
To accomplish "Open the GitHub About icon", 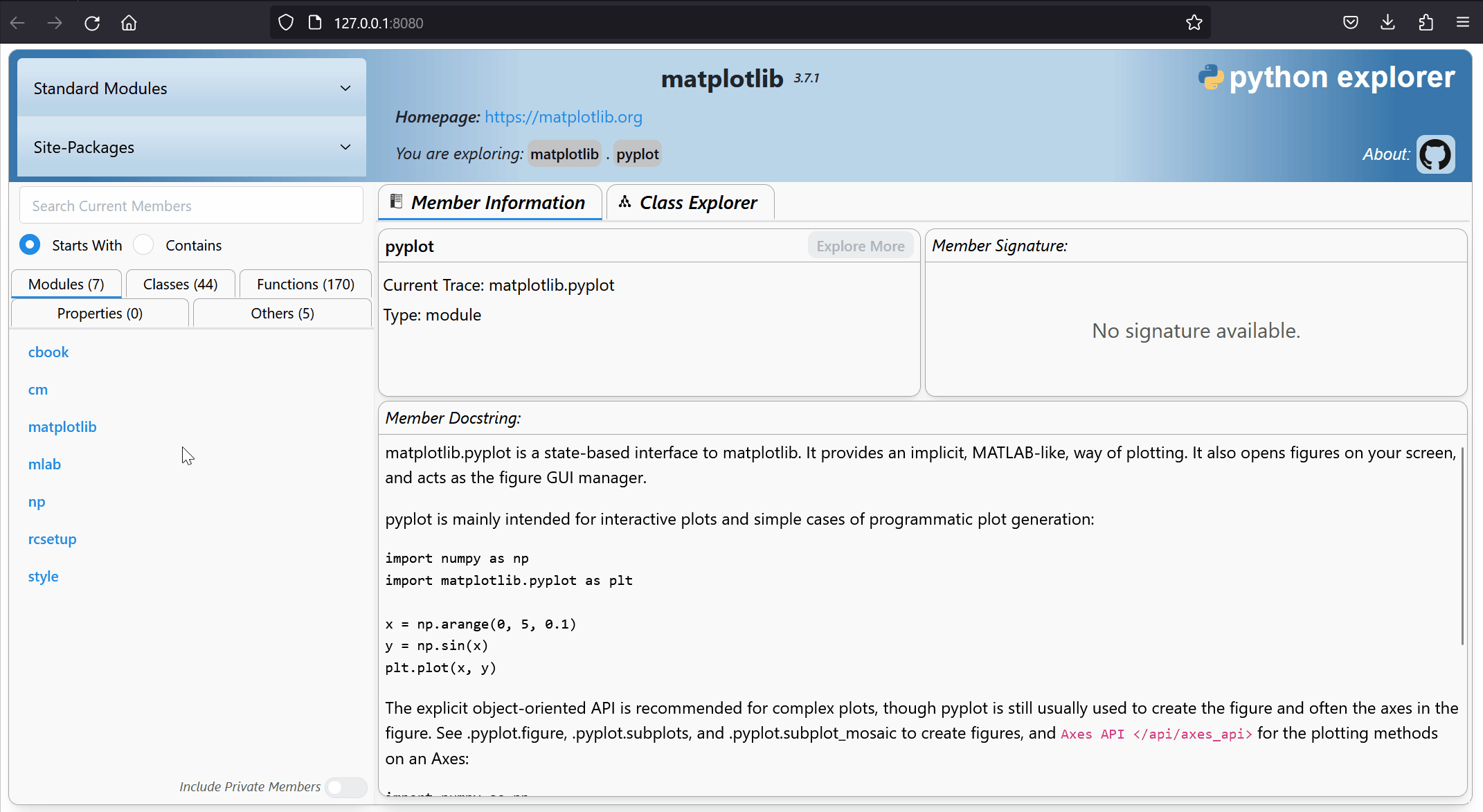I will pos(1435,154).
